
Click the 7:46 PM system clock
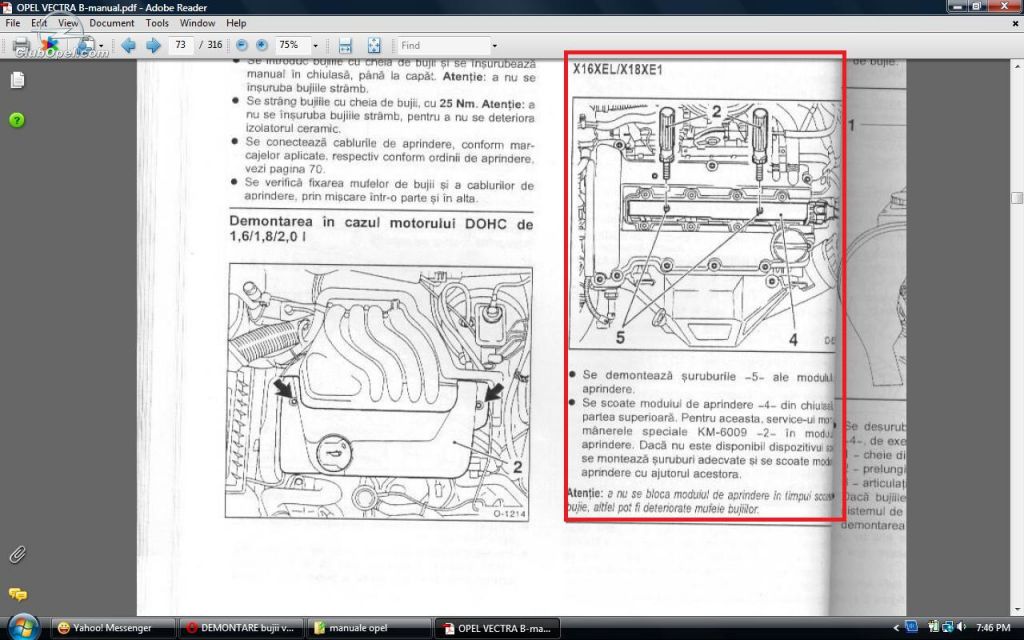tap(993, 628)
